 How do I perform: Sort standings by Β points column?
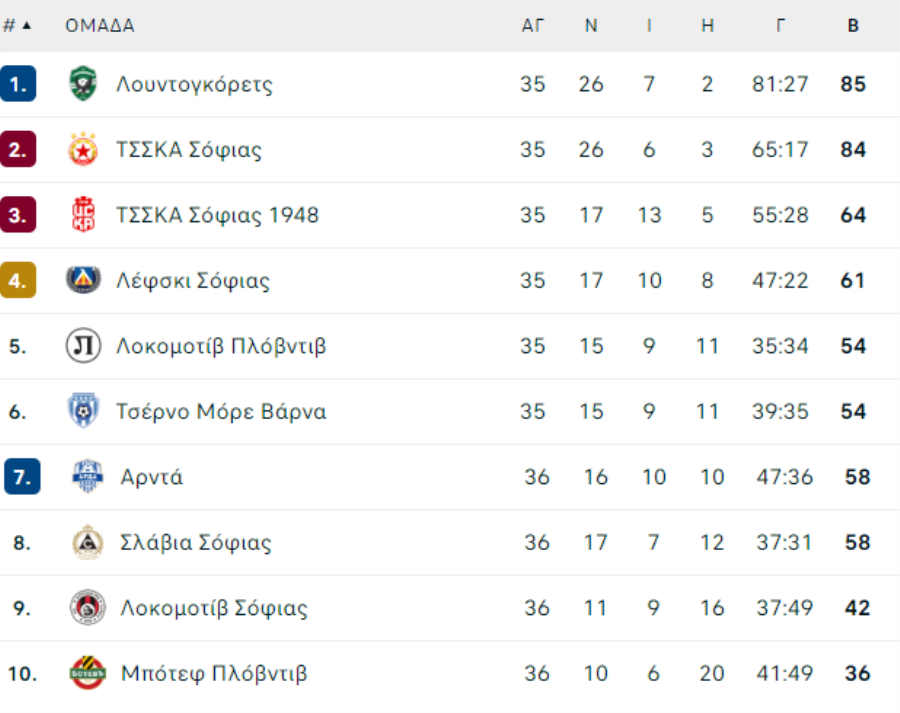(x=853, y=25)
